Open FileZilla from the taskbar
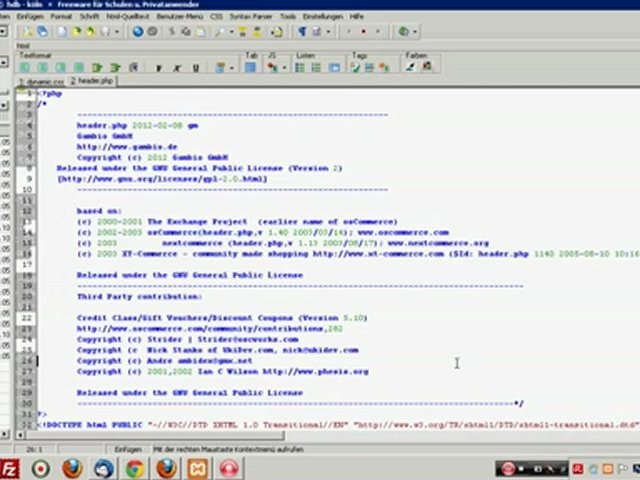Screen dimensions: 640x480 [9, 468]
